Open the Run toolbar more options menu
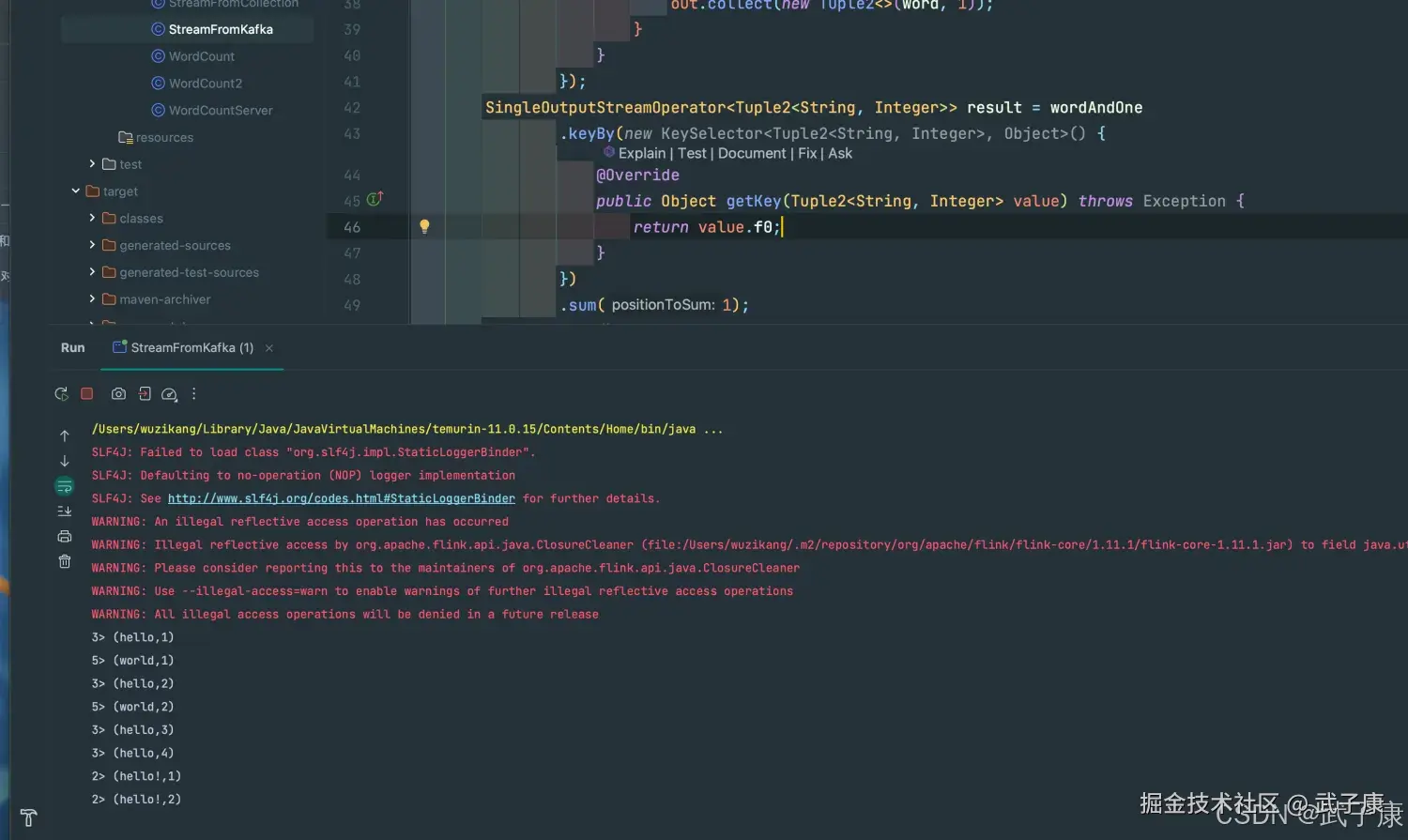 [x=194, y=394]
